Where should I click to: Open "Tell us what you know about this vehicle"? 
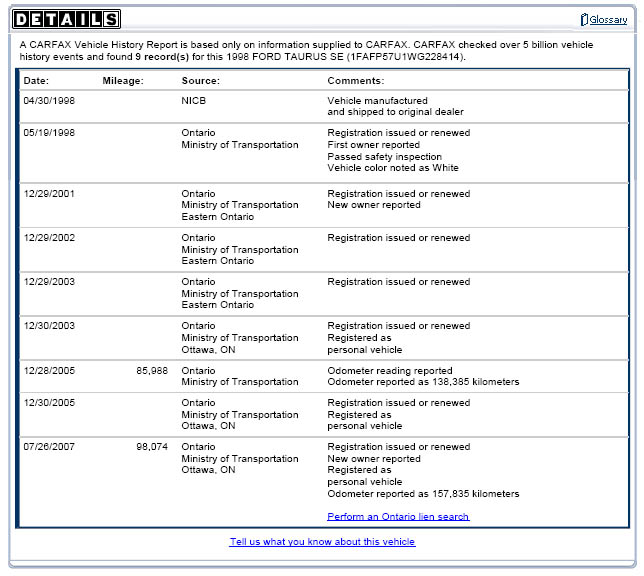322,542
